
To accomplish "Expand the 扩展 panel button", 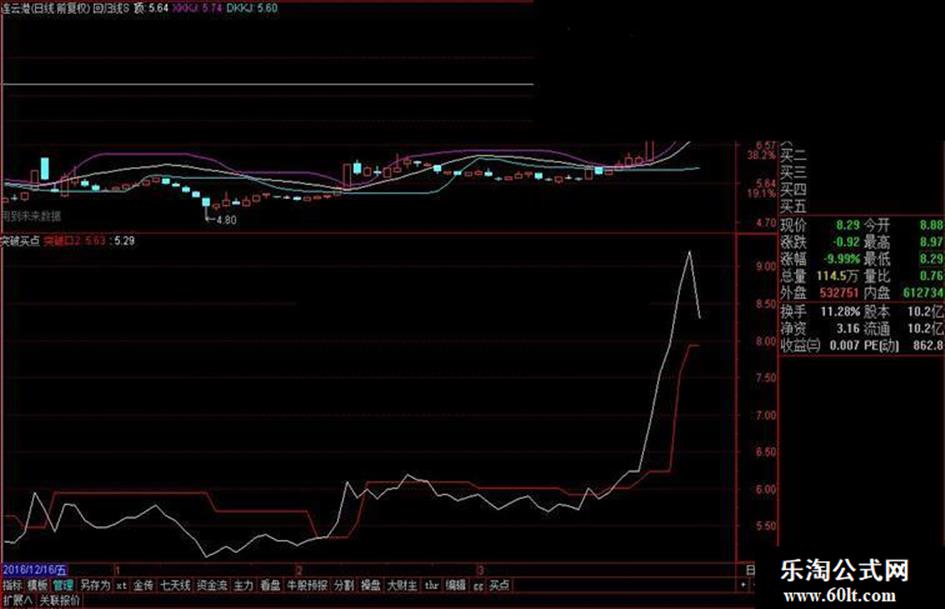I will tap(17, 600).
